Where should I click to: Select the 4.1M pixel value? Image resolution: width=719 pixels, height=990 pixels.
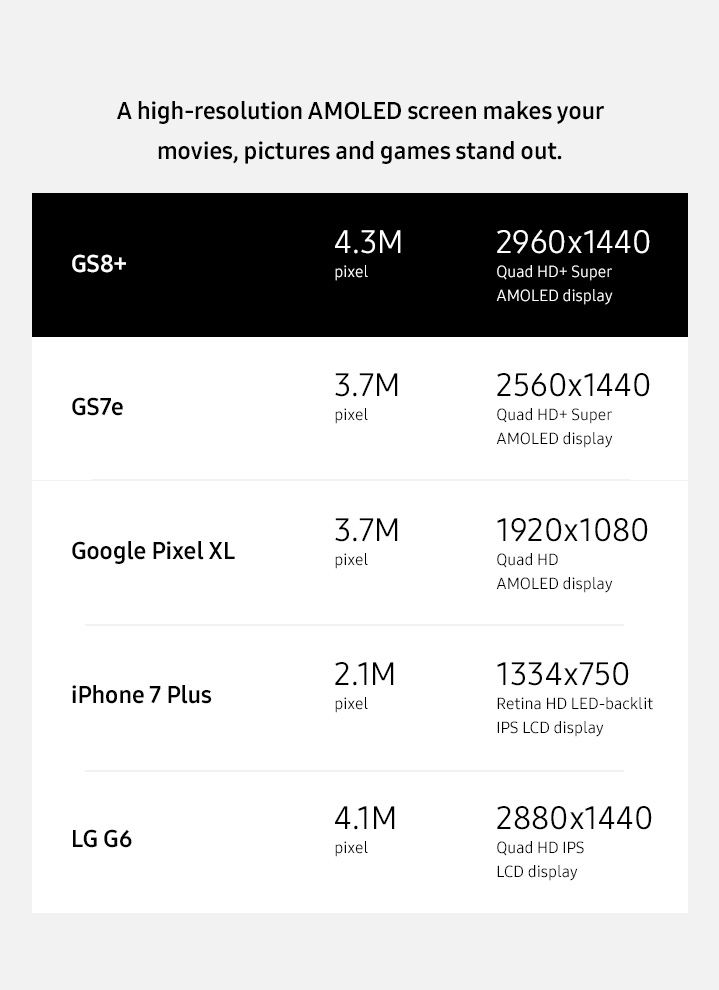[365, 818]
